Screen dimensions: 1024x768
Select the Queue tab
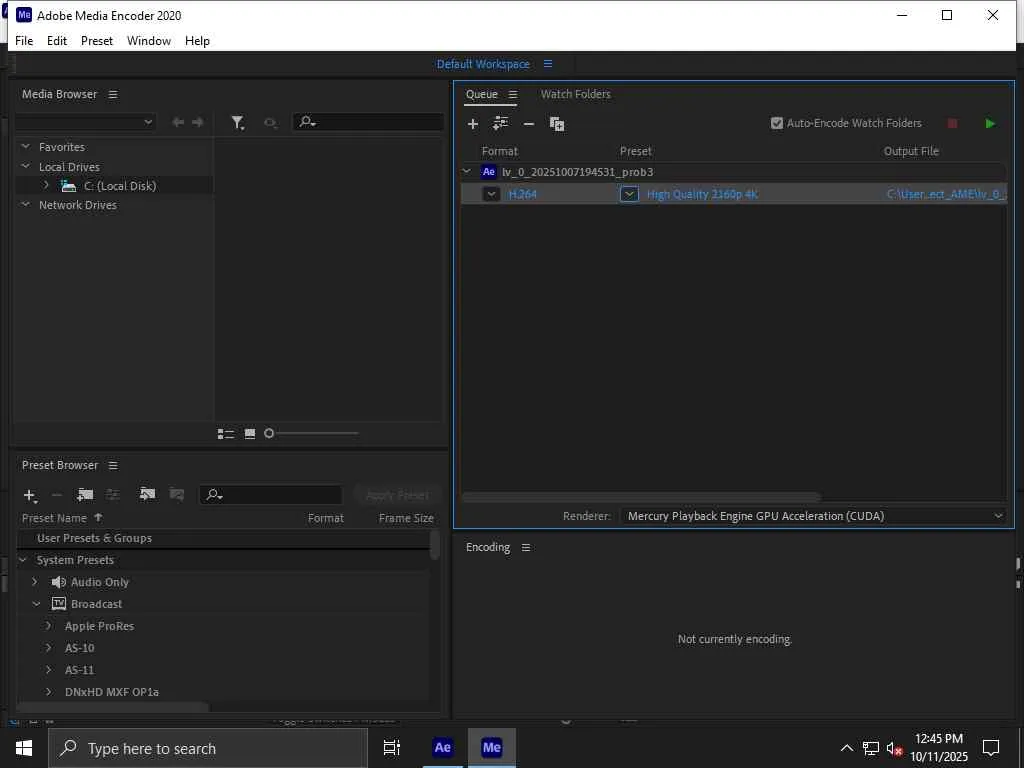click(482, 94)
